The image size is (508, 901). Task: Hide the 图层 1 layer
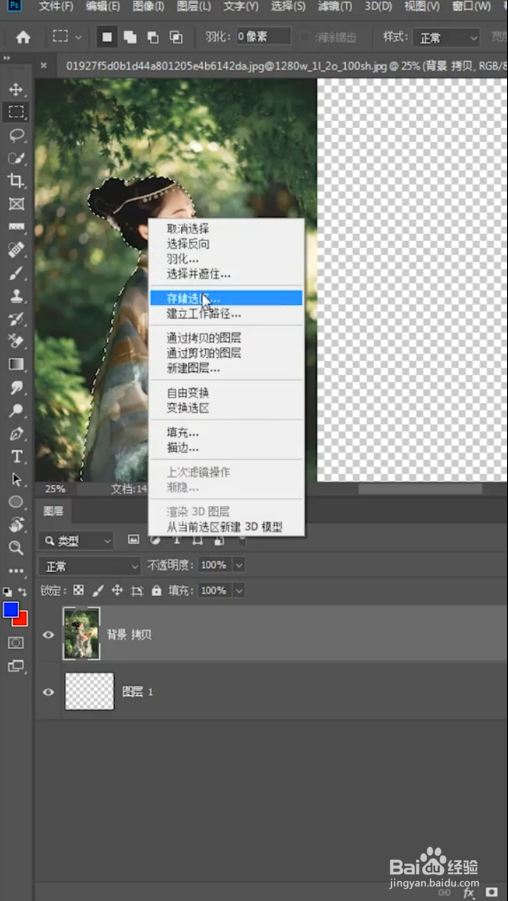point(49,692)
